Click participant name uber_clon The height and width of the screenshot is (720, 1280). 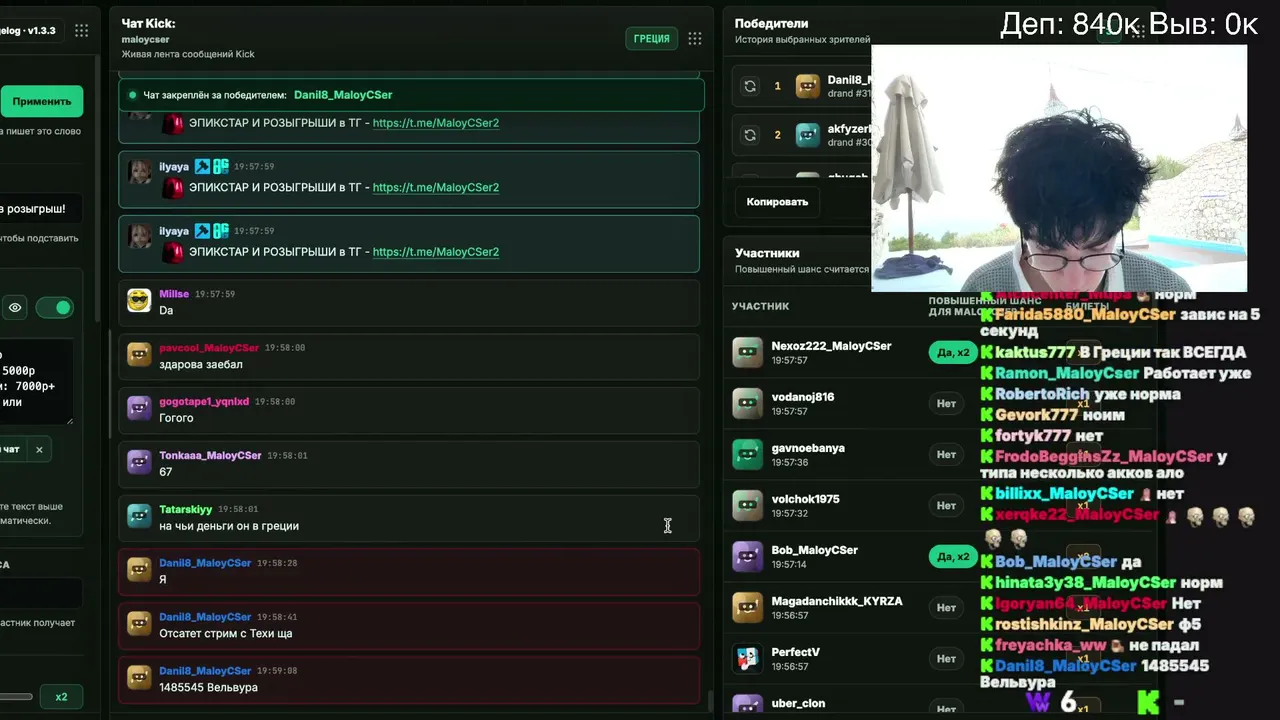(798, 703)
